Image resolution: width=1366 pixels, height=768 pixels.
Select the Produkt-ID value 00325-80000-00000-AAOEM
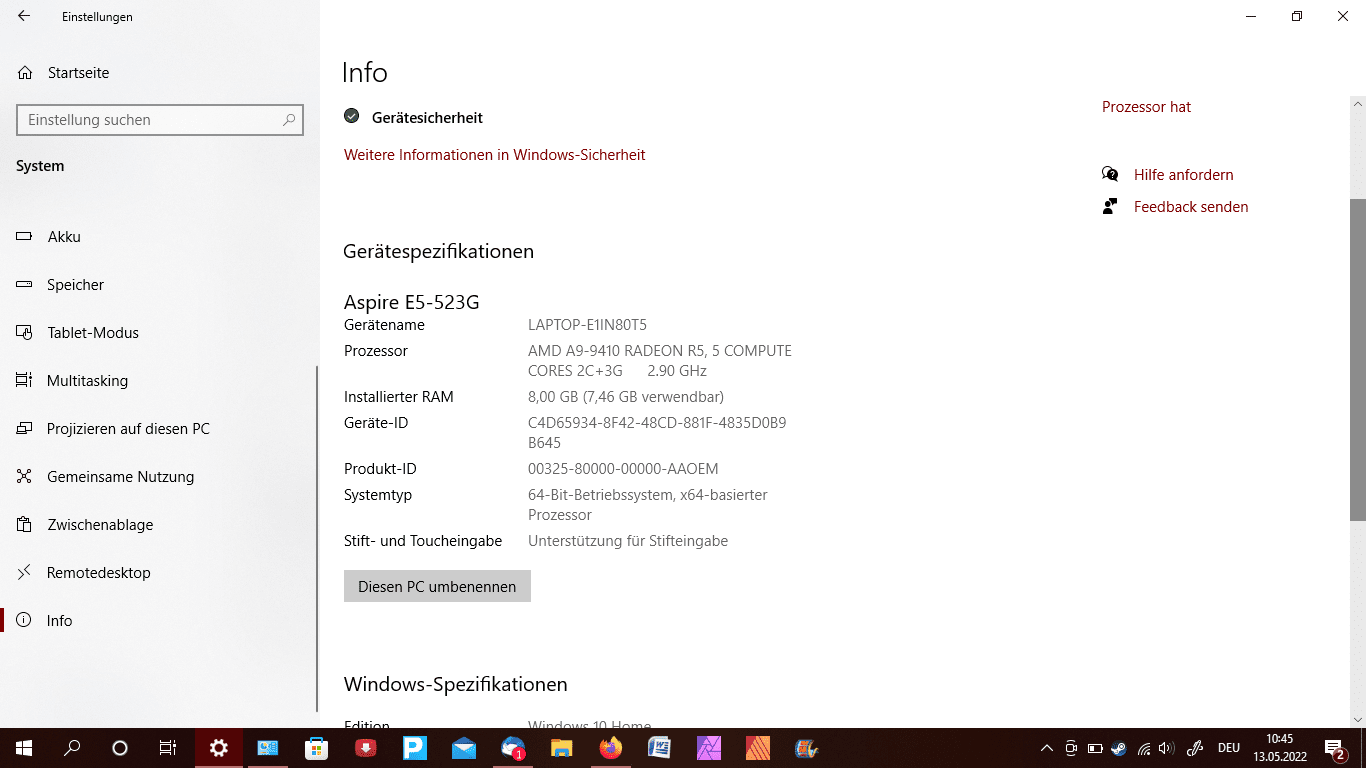623,469
